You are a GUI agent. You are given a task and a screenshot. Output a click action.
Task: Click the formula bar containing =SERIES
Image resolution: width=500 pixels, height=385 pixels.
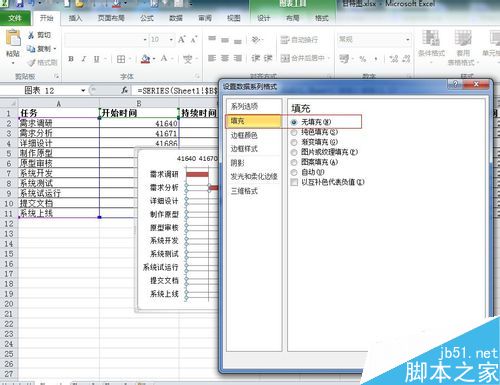[177, 90]
